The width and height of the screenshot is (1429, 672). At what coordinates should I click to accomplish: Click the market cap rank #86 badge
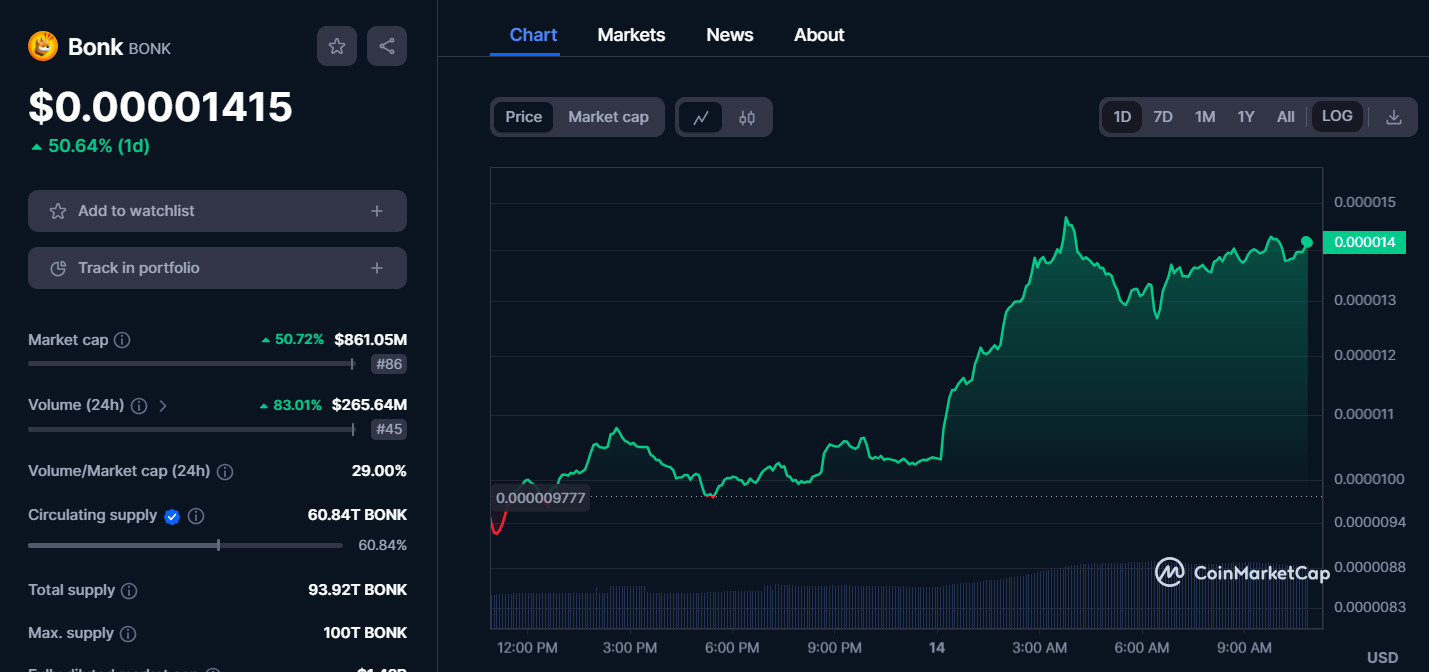[388, 364]
